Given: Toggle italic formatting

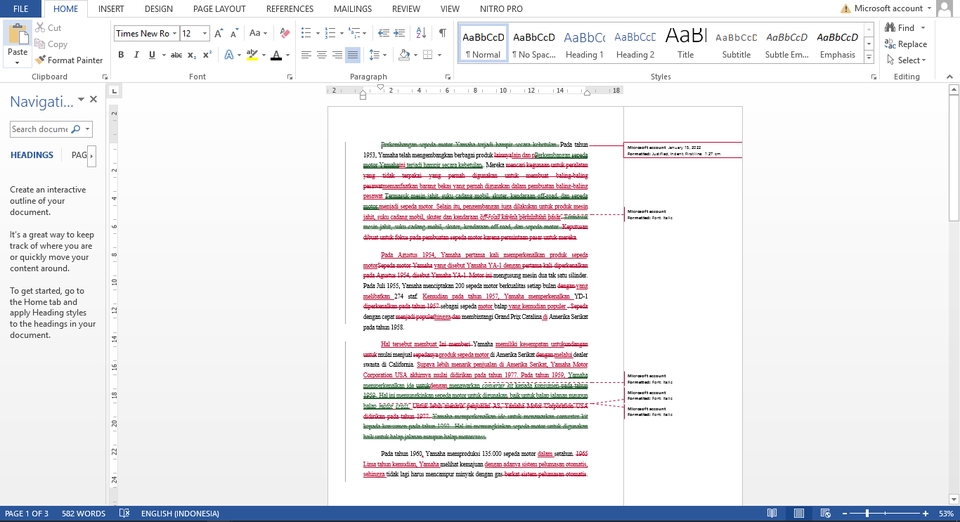Looking at the screenshot, I should click(x=135, y=55).
